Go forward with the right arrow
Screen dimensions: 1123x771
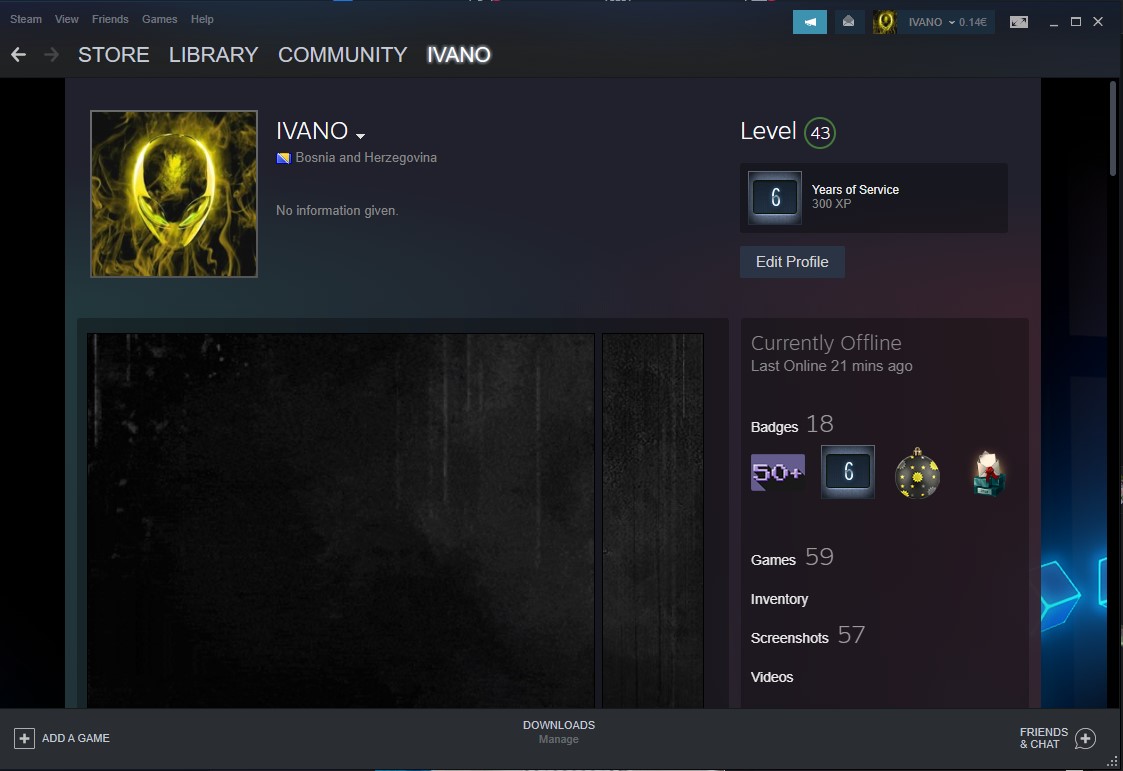click(x=51, y=54)
